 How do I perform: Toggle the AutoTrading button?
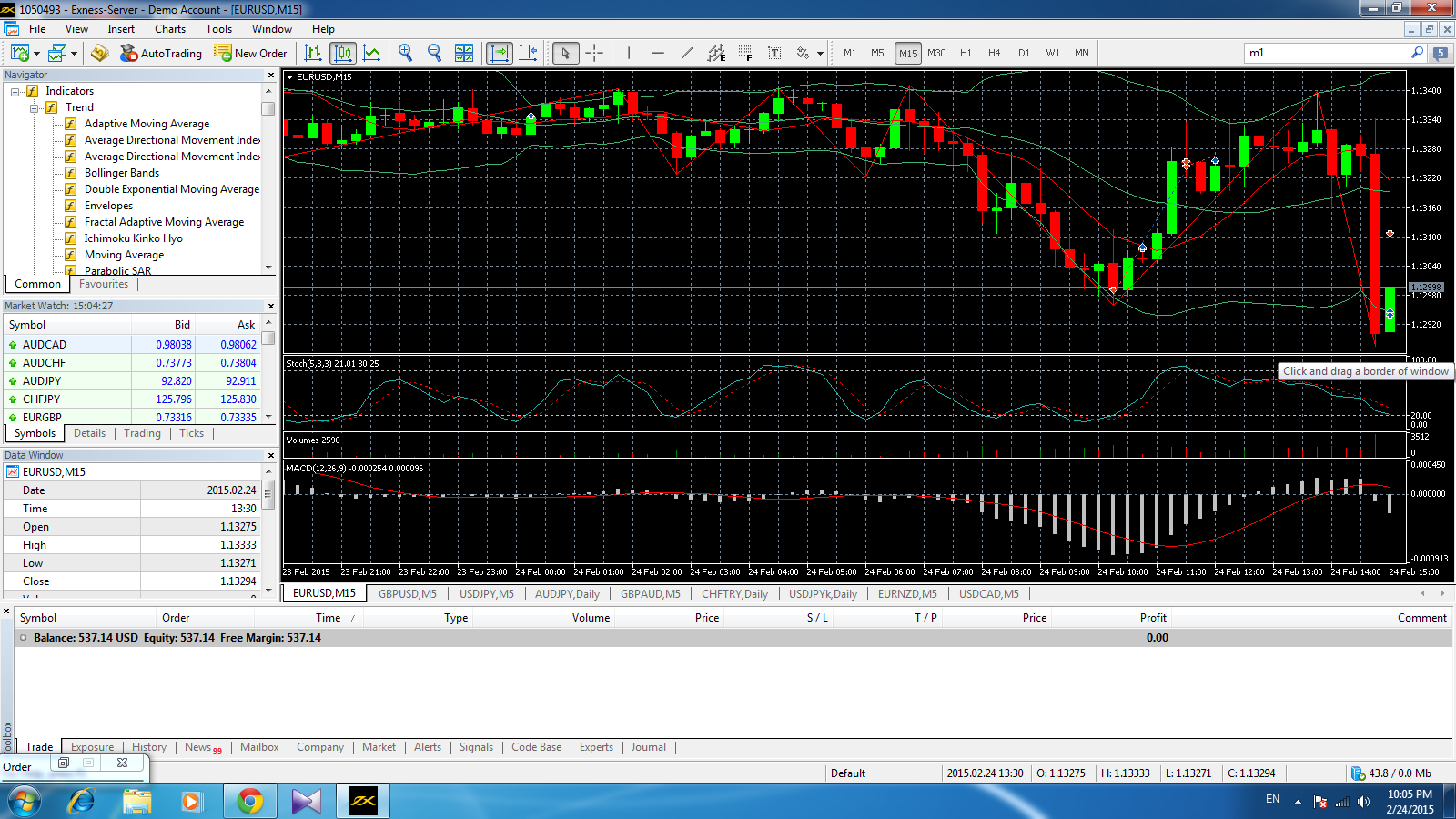coord(161,53)
